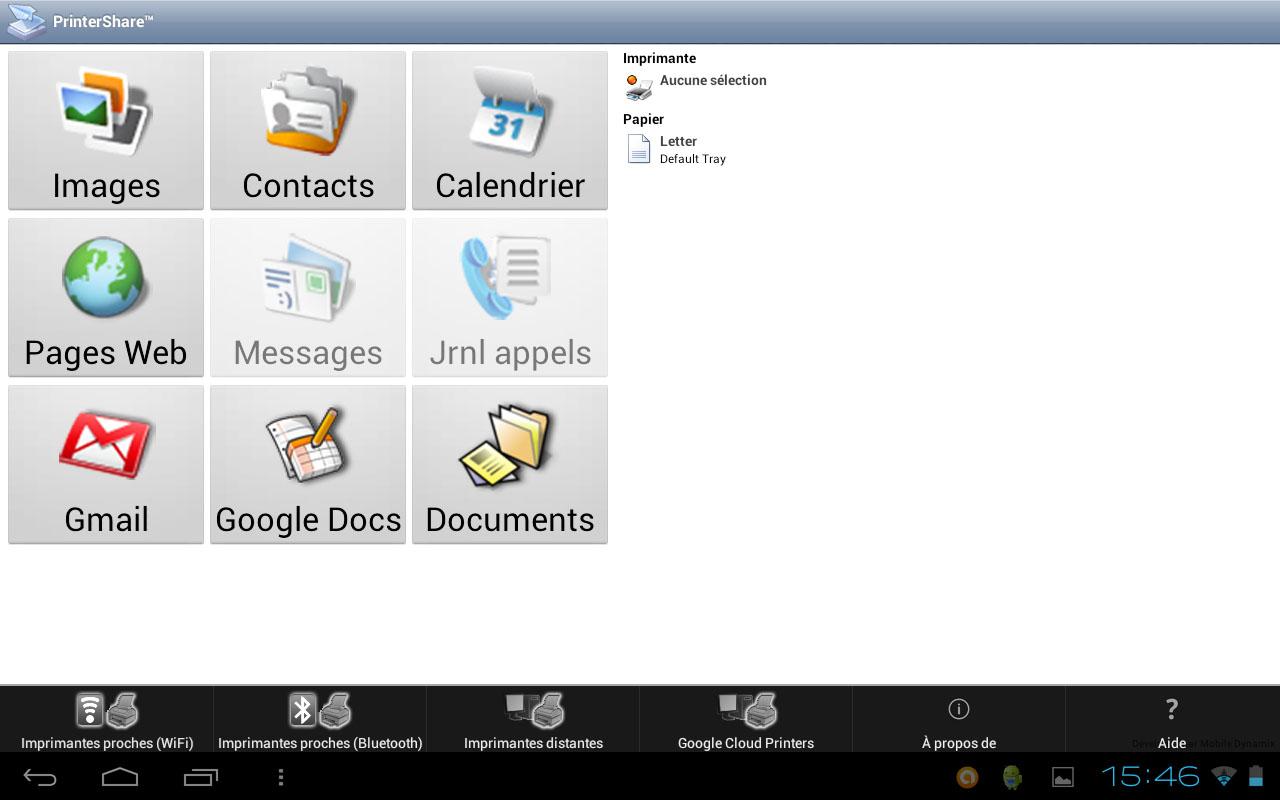Open À propos de

coord(959,720)
